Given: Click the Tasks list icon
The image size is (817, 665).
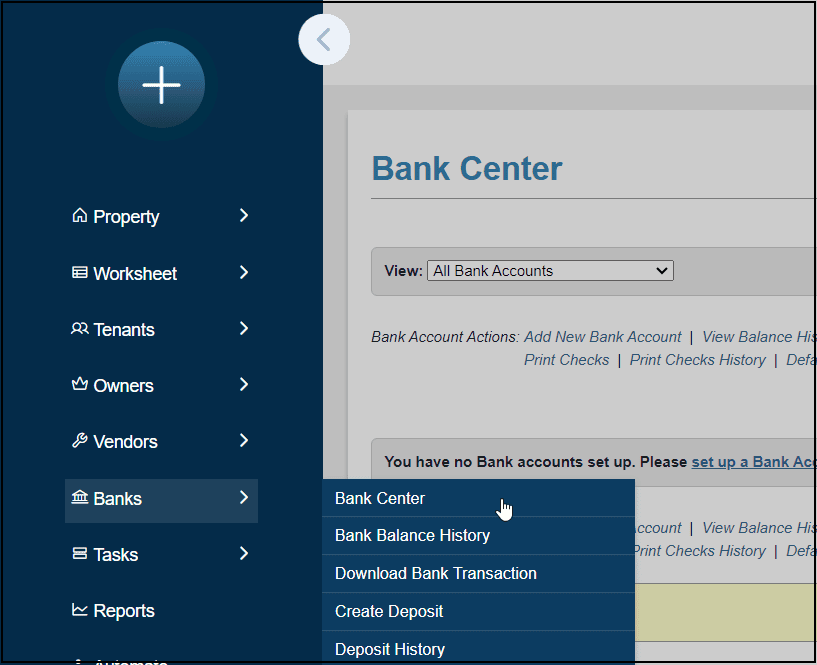Looking at the screenshot, I should pyautogui.click(x=80, y=554).
